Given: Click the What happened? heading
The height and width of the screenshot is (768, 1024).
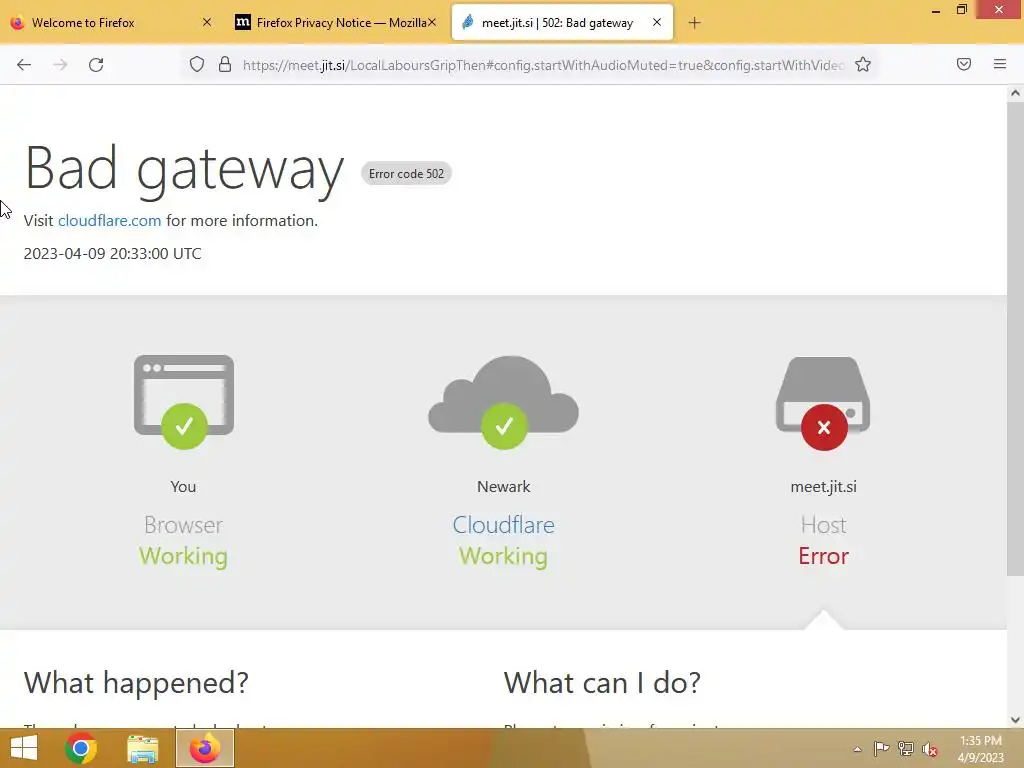Looking at the screenshot, I should [x=136, y=682].
